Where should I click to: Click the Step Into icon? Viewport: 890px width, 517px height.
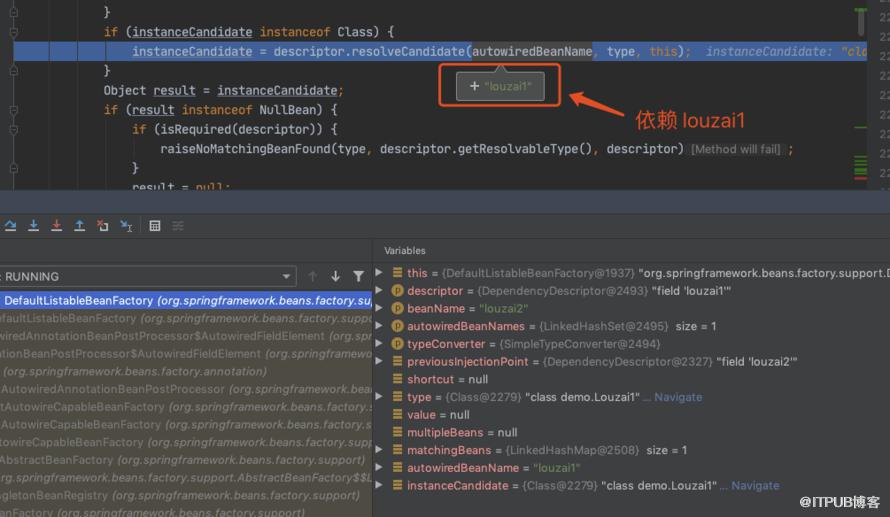(x=33, y=226)
